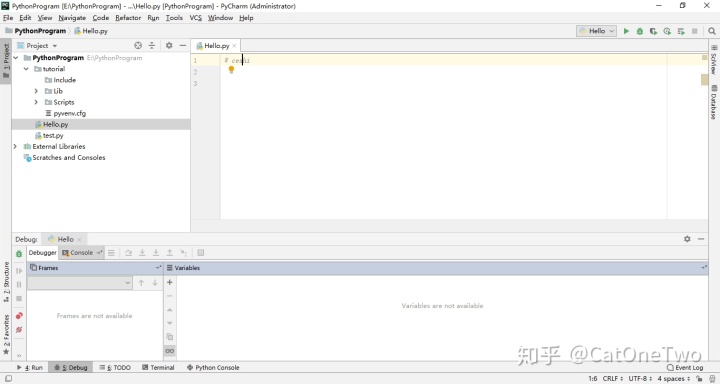
Task: Open the 6: TODO tool window
Action: [x=115, y=367]
